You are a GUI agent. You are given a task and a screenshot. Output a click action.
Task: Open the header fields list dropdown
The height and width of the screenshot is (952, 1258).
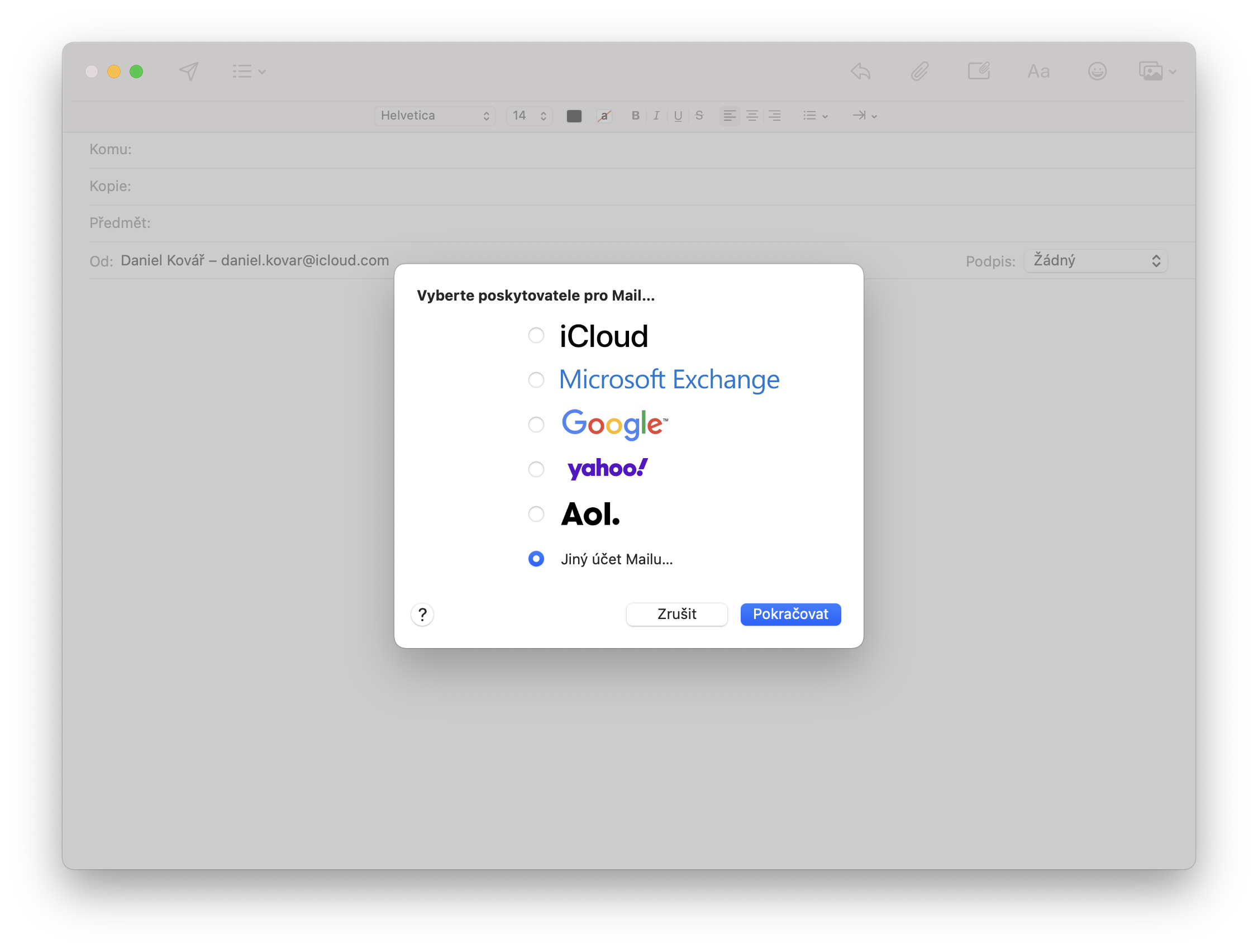point(249,71)
